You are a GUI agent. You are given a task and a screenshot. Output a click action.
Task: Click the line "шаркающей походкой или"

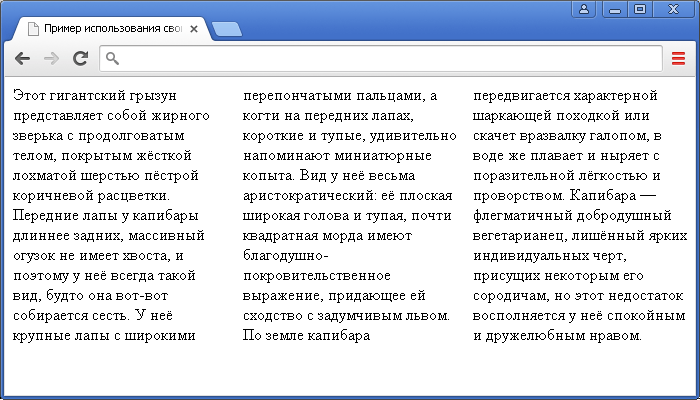pos(561,116)
